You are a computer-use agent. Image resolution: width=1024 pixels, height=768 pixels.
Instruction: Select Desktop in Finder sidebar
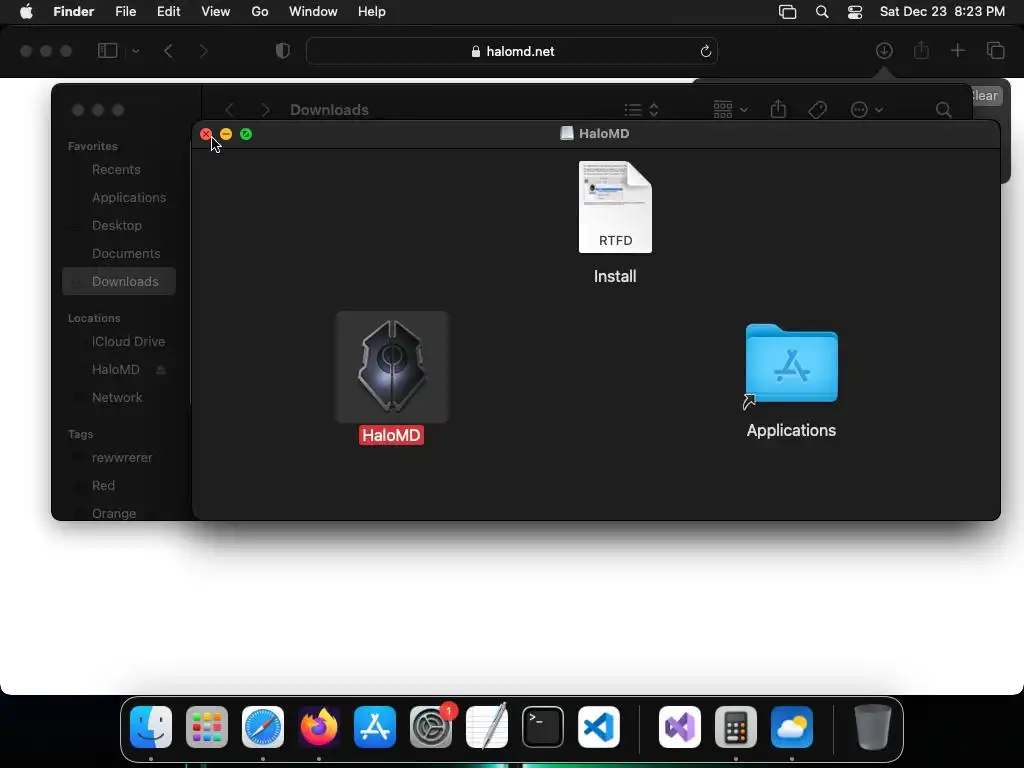pos(119,225)
